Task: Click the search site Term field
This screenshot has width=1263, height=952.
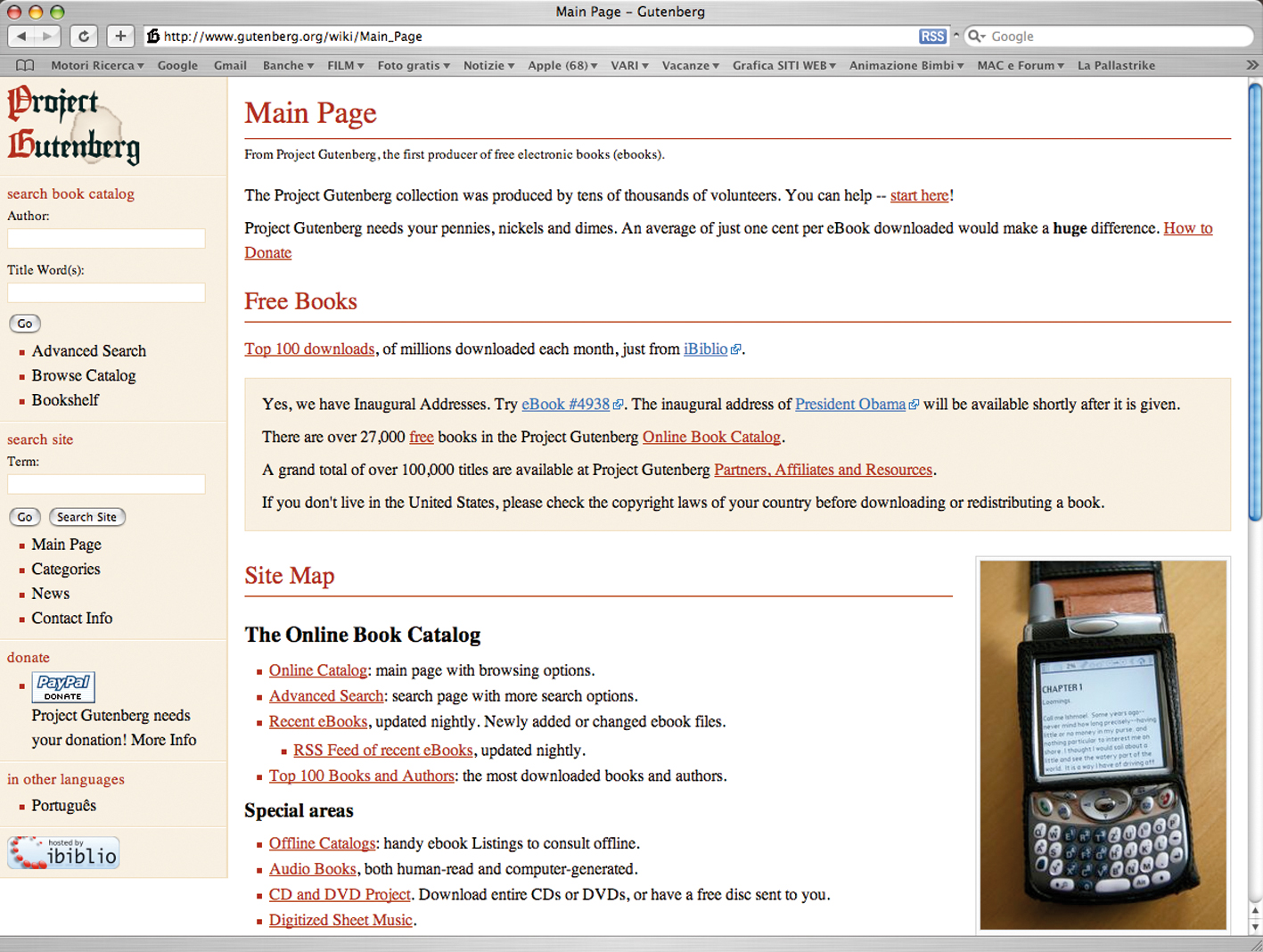Action: pyautogui.click(x=106, y=484)
